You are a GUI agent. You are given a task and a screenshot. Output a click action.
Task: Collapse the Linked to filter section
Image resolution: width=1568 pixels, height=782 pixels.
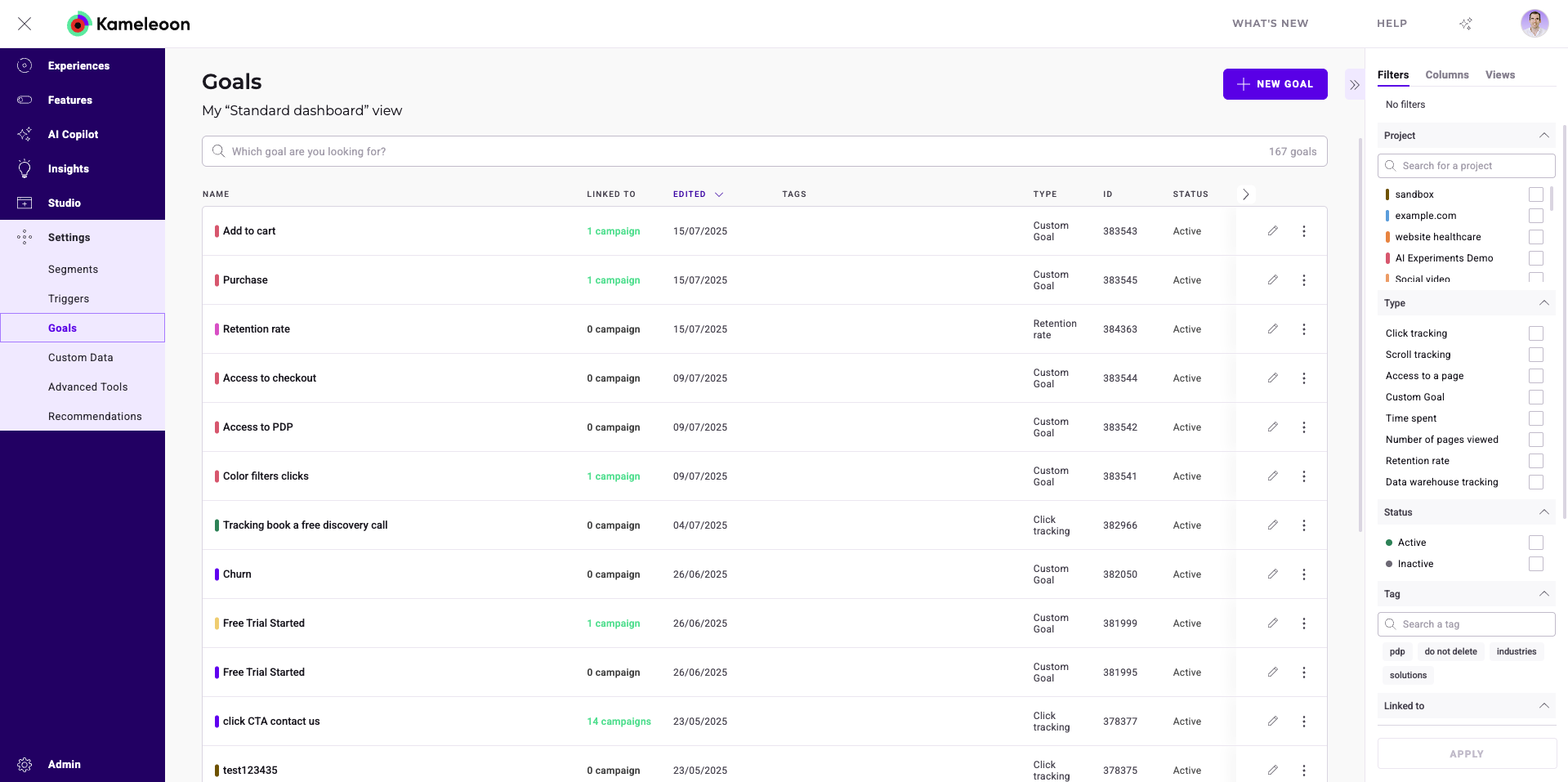[1543, 706]
